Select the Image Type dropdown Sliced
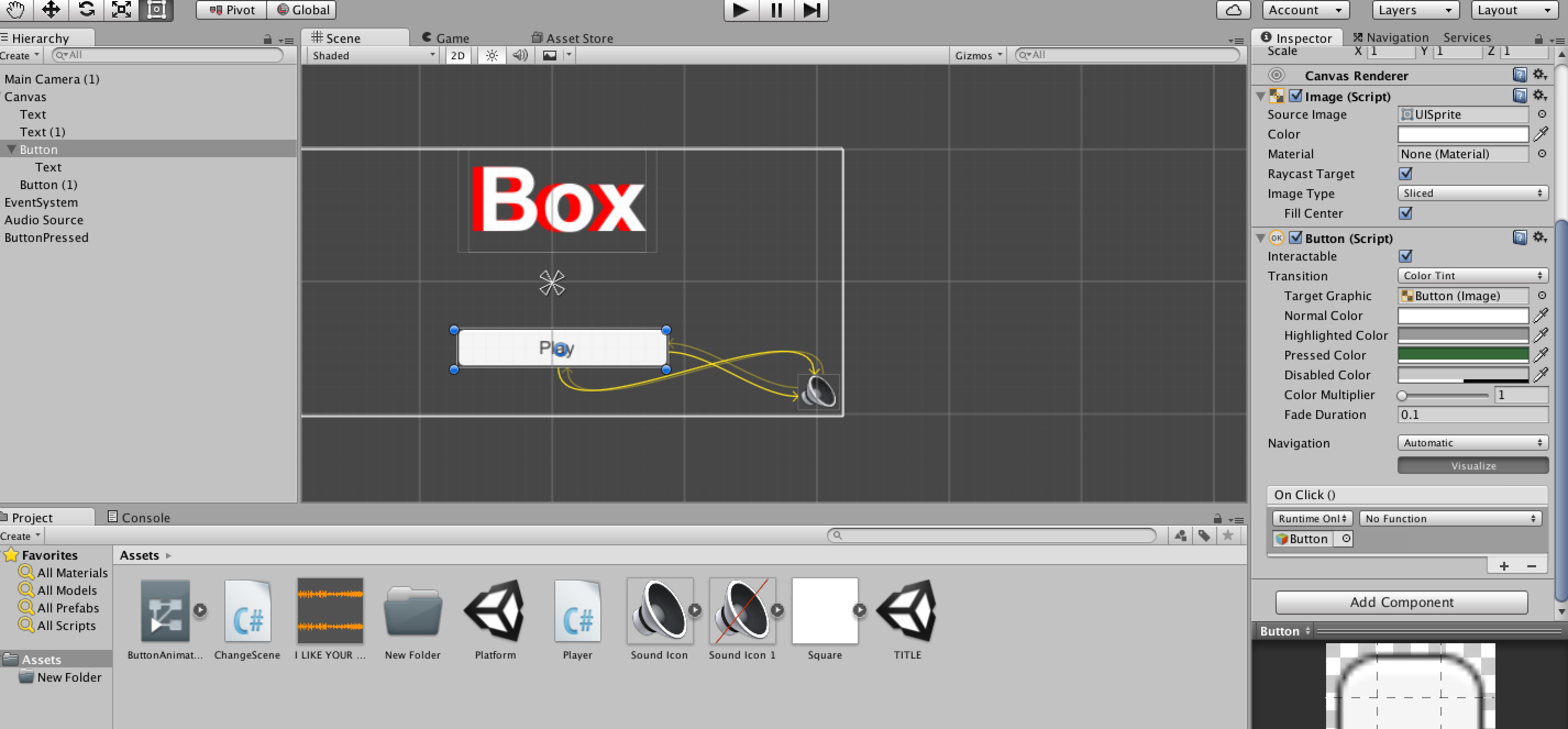Screen dimensions: 1568x729 coord(1472,193)
